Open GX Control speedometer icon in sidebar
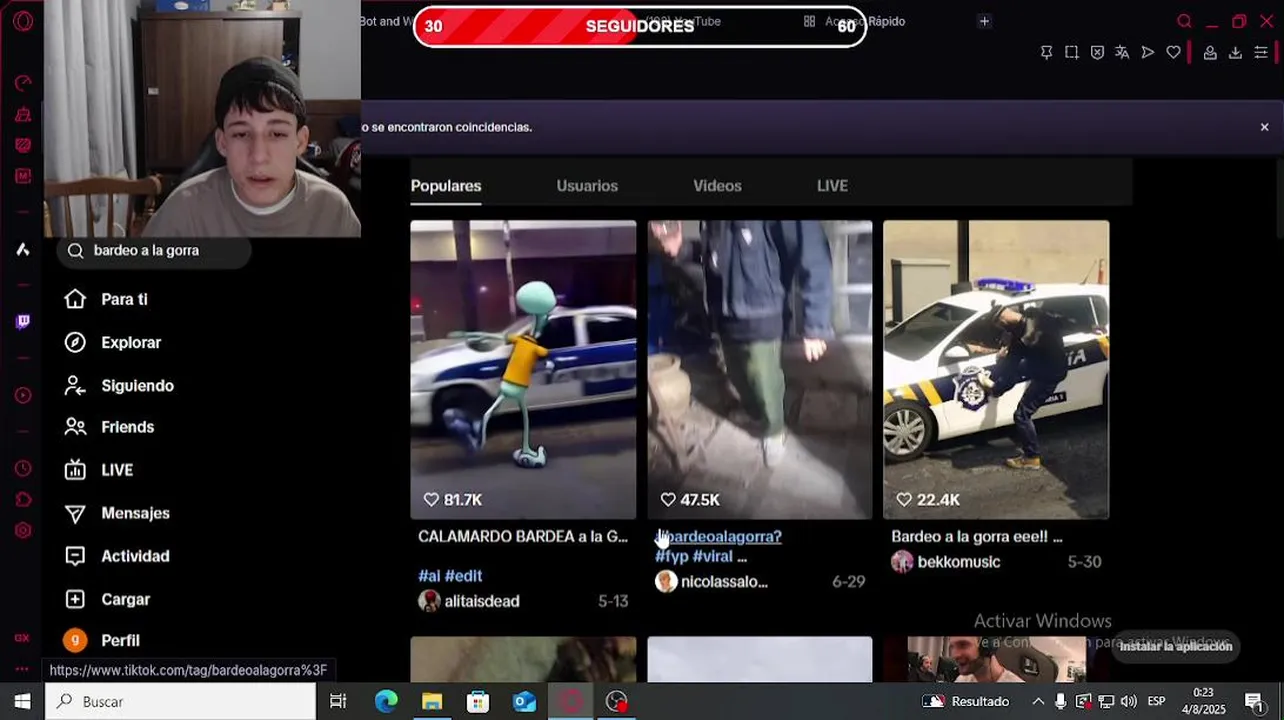 coord(23,83)
